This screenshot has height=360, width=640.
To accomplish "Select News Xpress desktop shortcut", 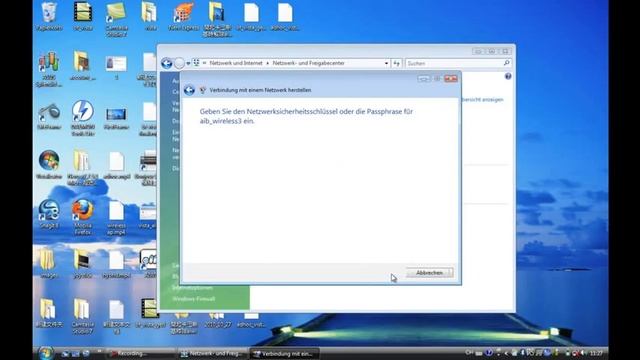I will (183, 16).
